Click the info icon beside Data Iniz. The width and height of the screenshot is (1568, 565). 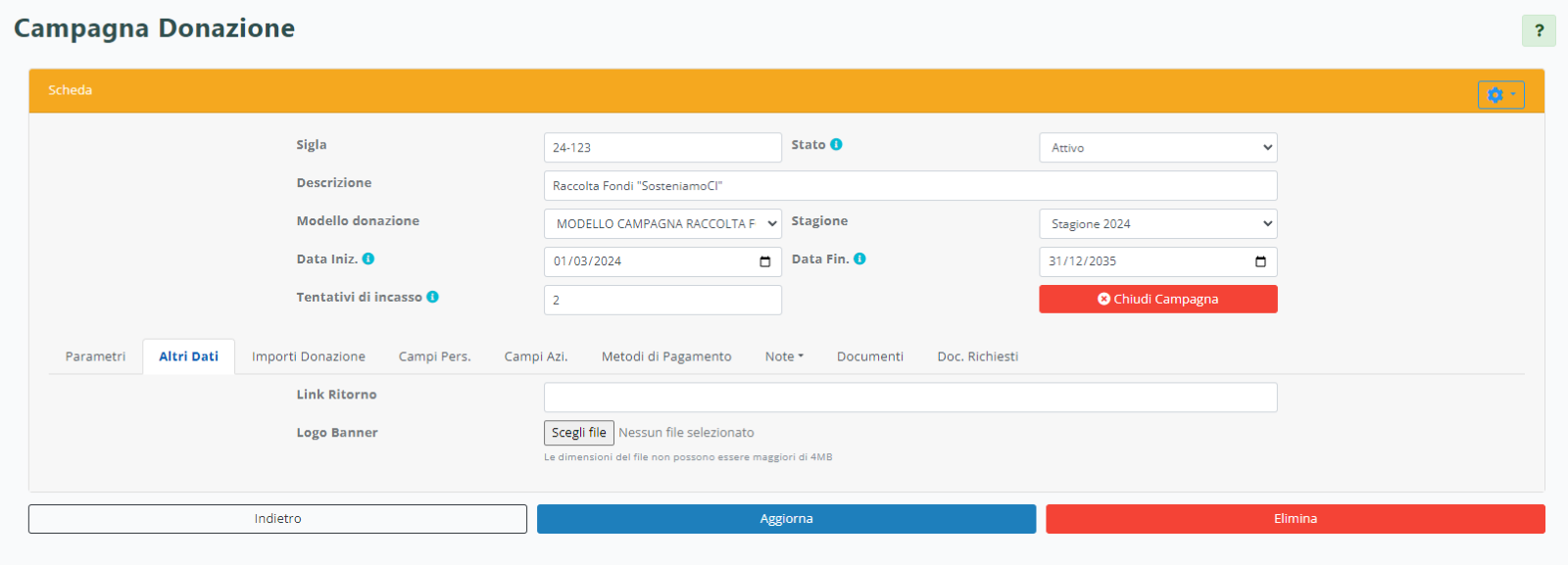click(368, 259)
